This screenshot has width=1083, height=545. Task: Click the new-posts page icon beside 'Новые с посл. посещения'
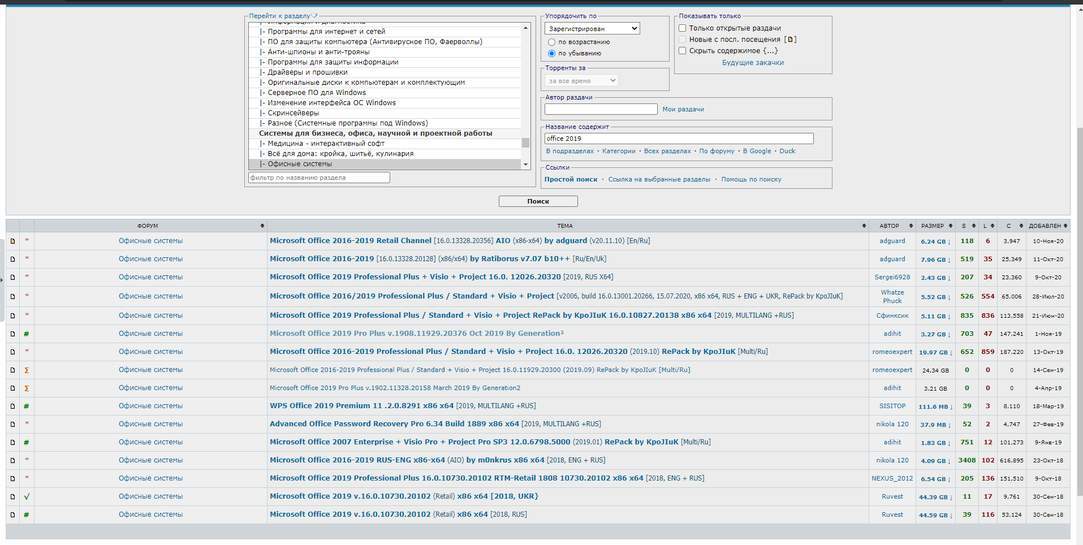pyautogui.click(x=790, y=39)
